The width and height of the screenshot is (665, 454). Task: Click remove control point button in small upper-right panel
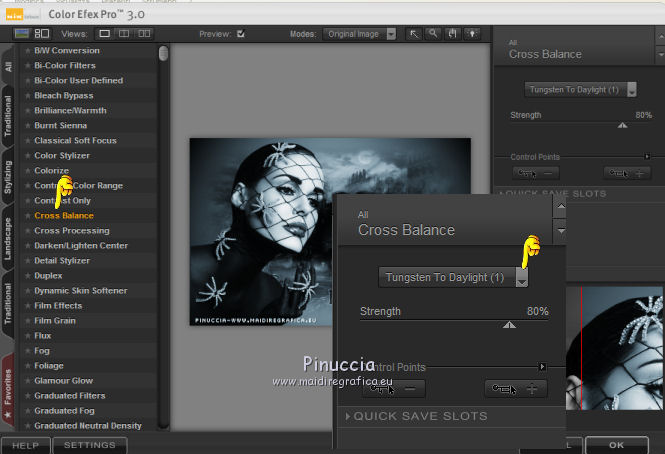[x=536, y=173]
